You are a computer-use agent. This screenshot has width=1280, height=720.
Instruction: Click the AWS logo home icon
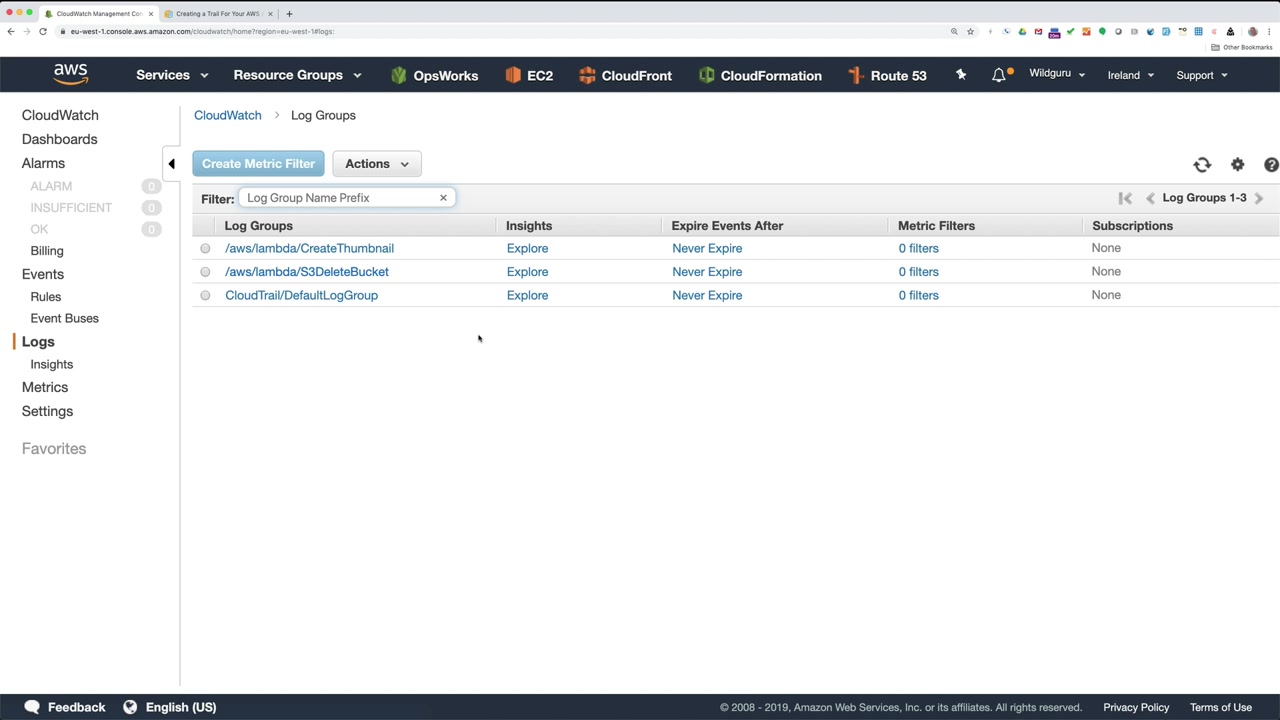coord(71,75)
